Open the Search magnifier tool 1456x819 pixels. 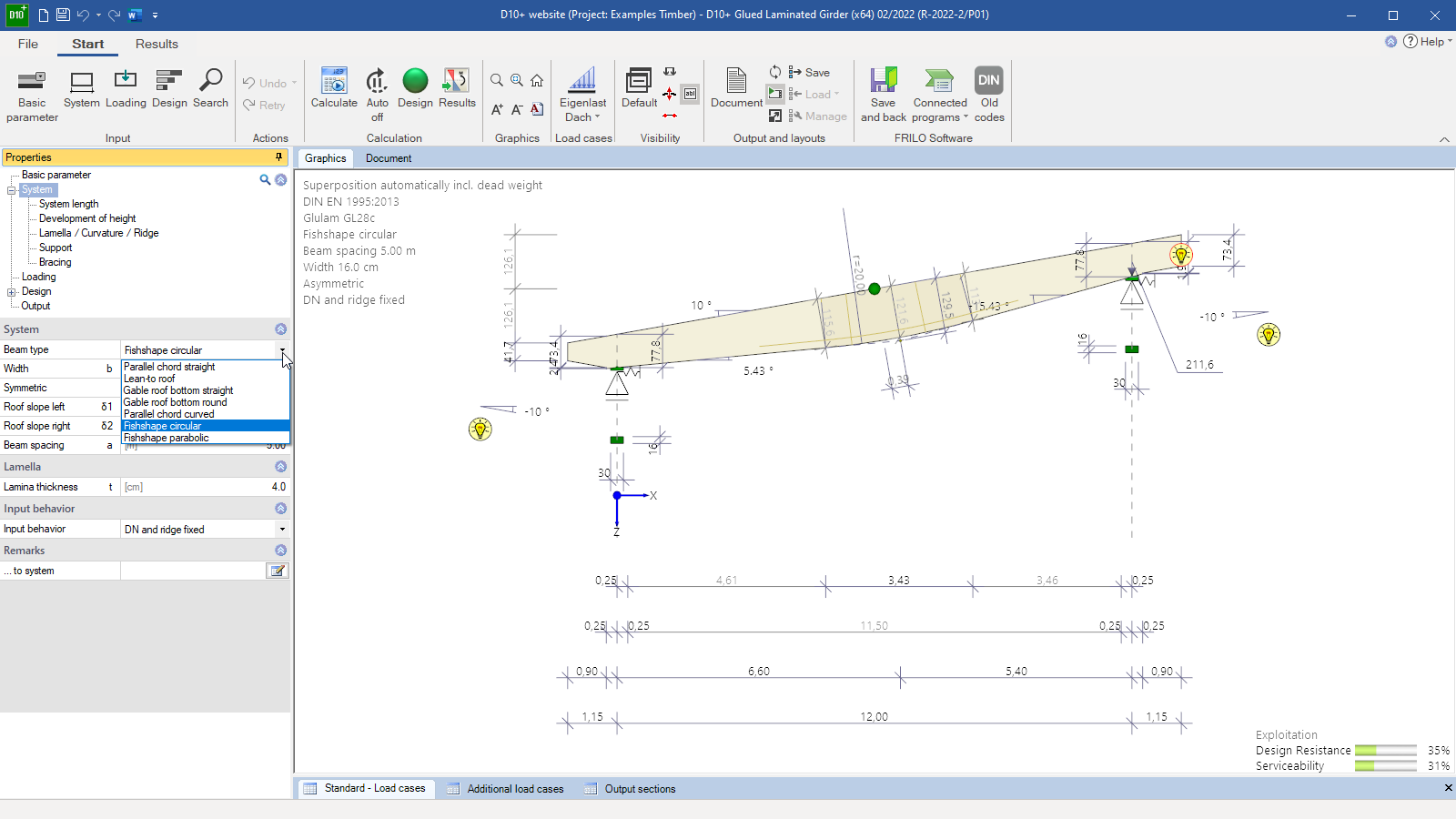[x=210, y=89]
